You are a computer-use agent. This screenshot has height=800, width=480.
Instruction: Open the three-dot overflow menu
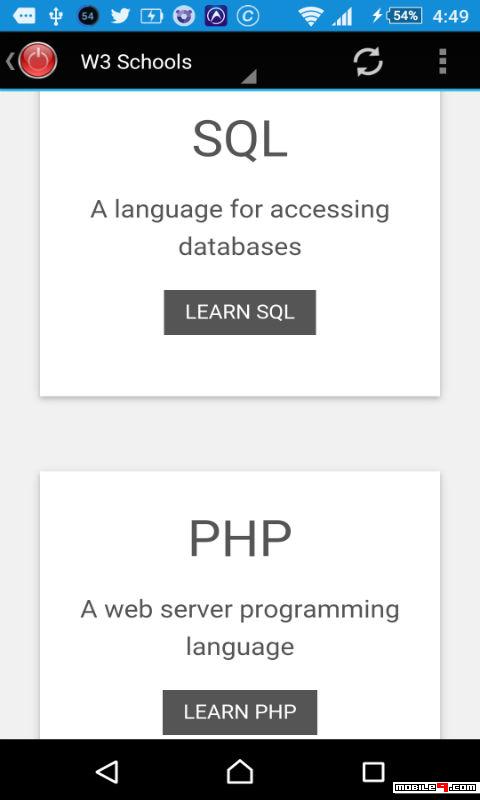443,61
